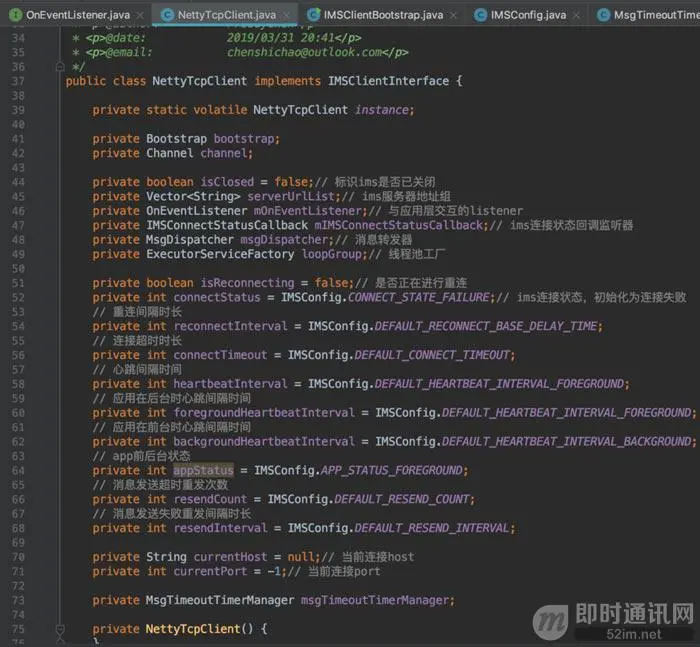Click the heartbeatInterval field name on line 58
Screen dimensions: 700x647
(x=230, y=384)
